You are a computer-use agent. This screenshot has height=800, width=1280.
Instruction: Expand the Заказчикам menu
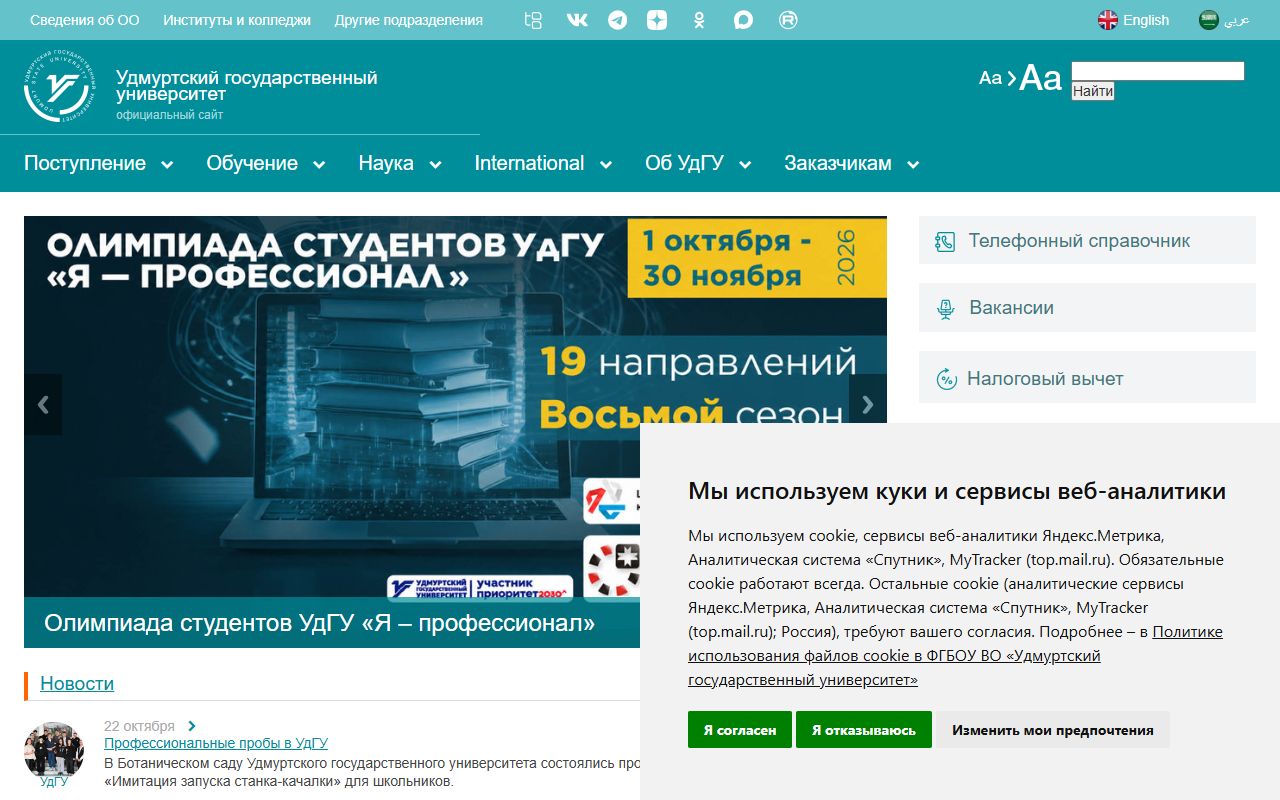click(852, 164)
